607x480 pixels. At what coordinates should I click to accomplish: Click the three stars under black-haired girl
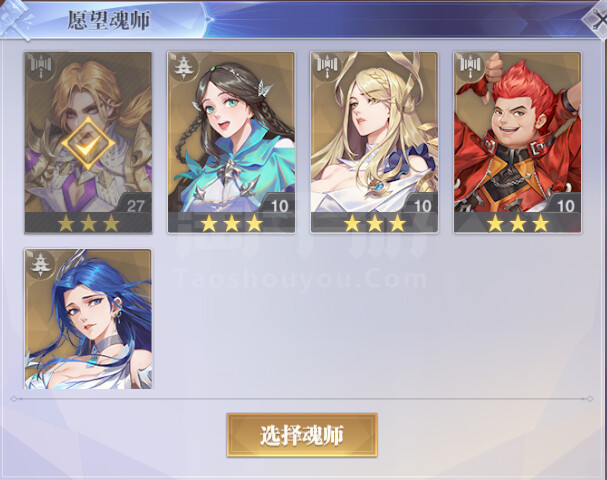tap(231, 223)
